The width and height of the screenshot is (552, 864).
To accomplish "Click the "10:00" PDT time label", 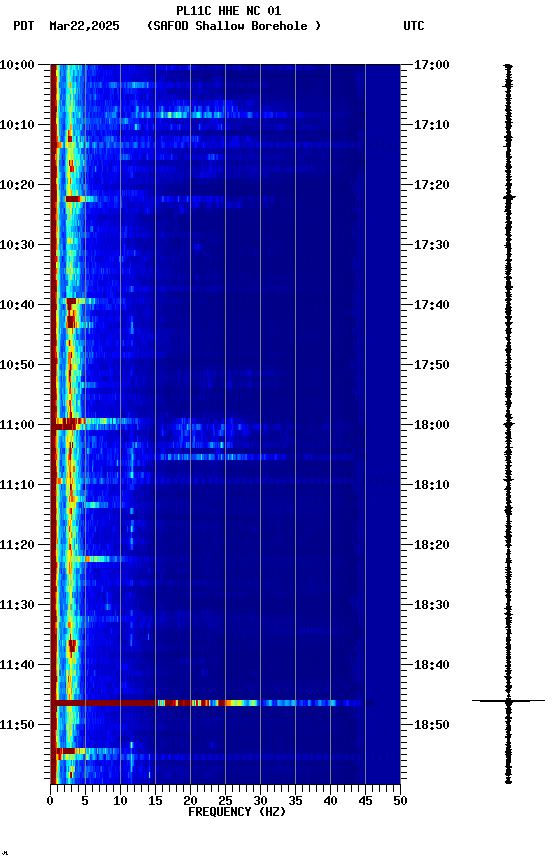I will tap(17, 65).
